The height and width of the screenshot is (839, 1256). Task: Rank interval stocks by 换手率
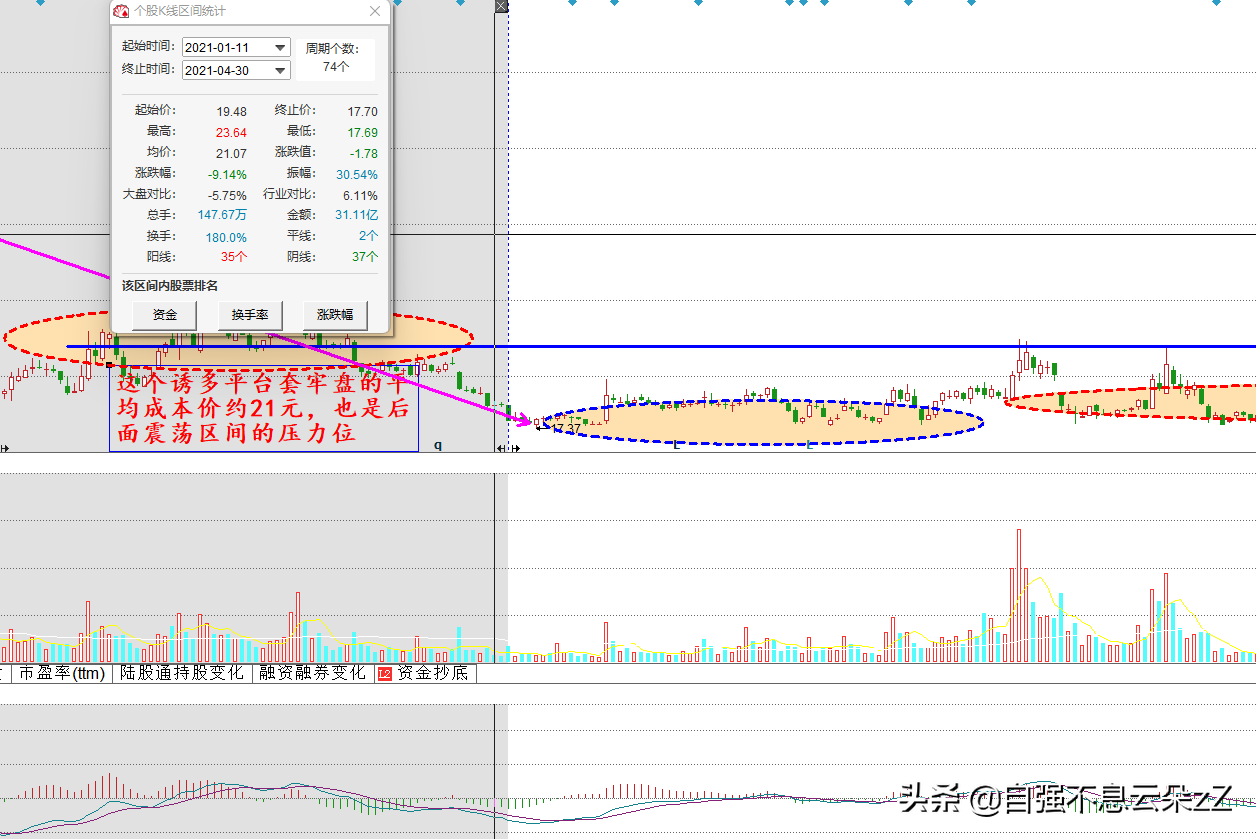coord(250,315)
